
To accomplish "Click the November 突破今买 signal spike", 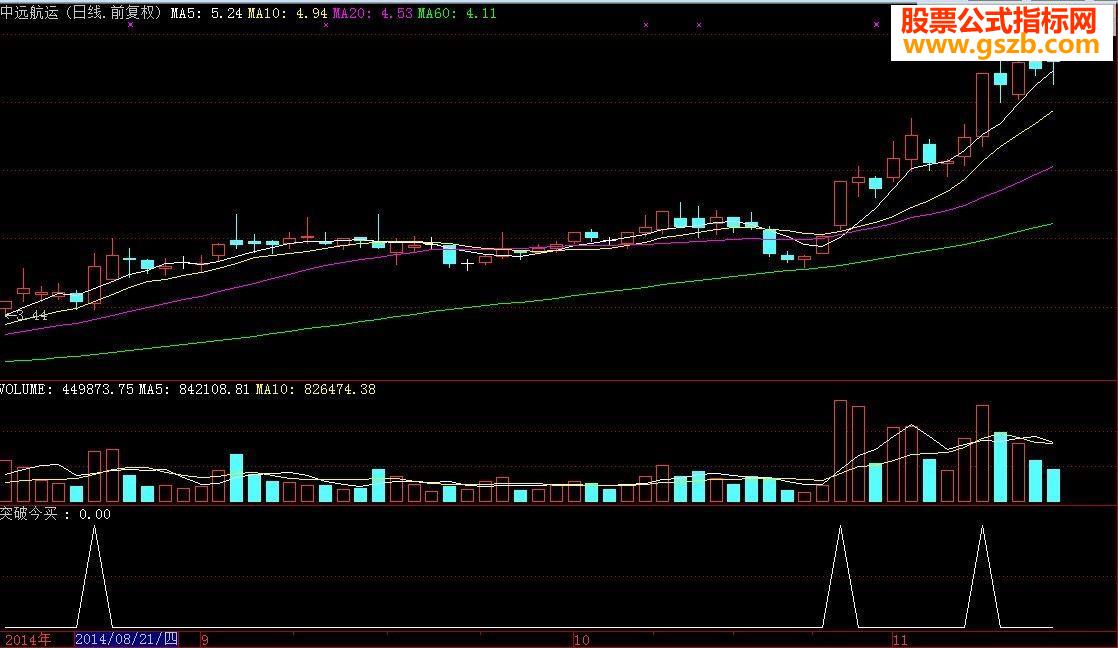I will coord(983,577).
